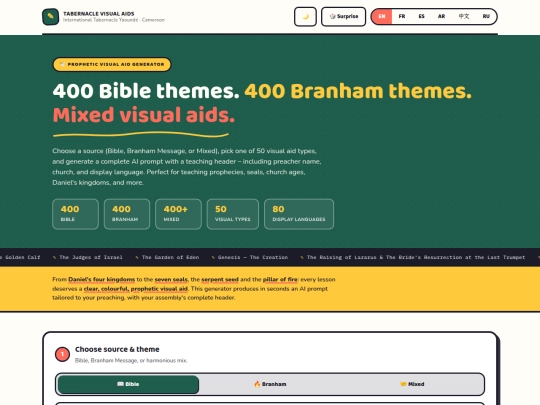Screen dimensions: 540x405
Task: Click the 80 Display Languages stat card
Action: pyautogui.click(x=299, y=214)
